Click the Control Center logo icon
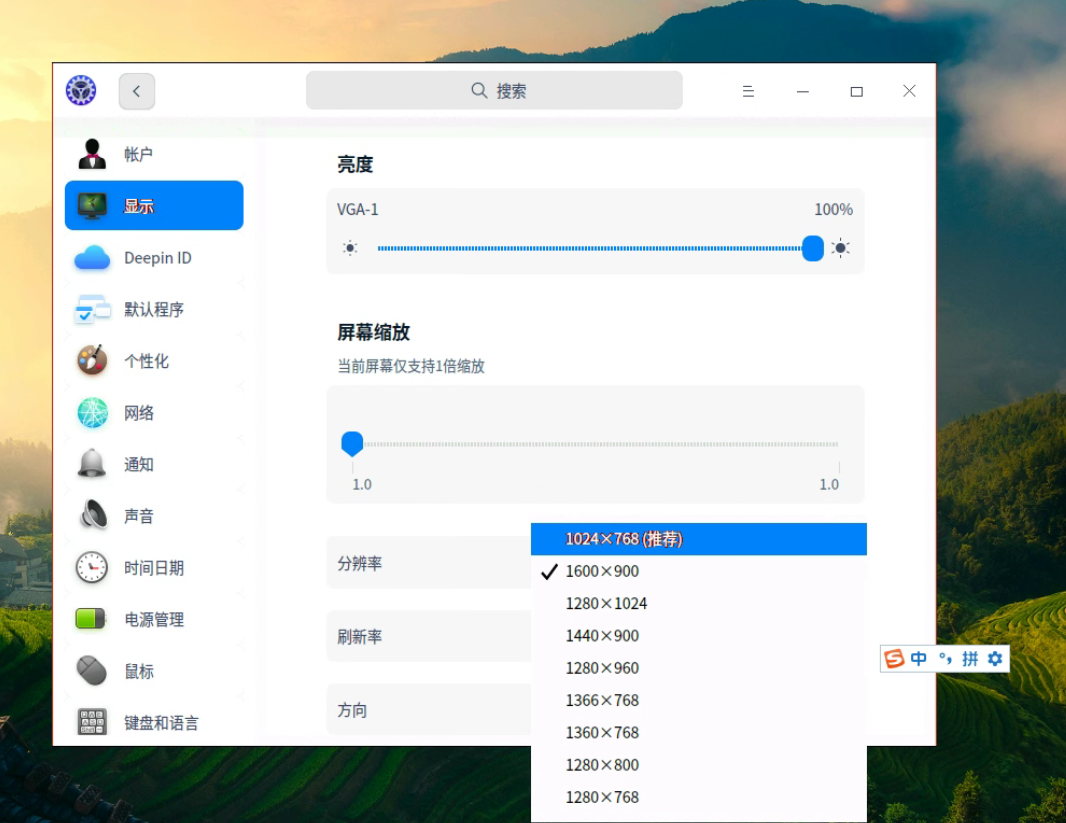 click(x=81, y=90)
